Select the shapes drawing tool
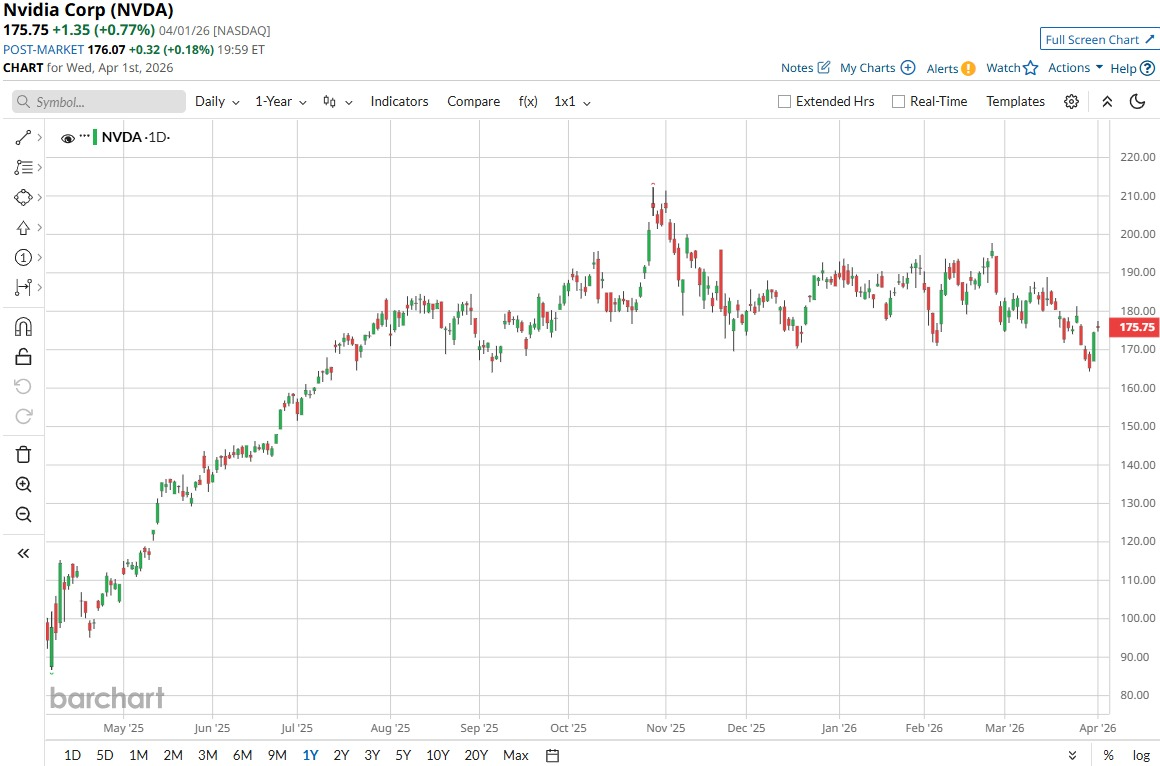 coord(23,198)
